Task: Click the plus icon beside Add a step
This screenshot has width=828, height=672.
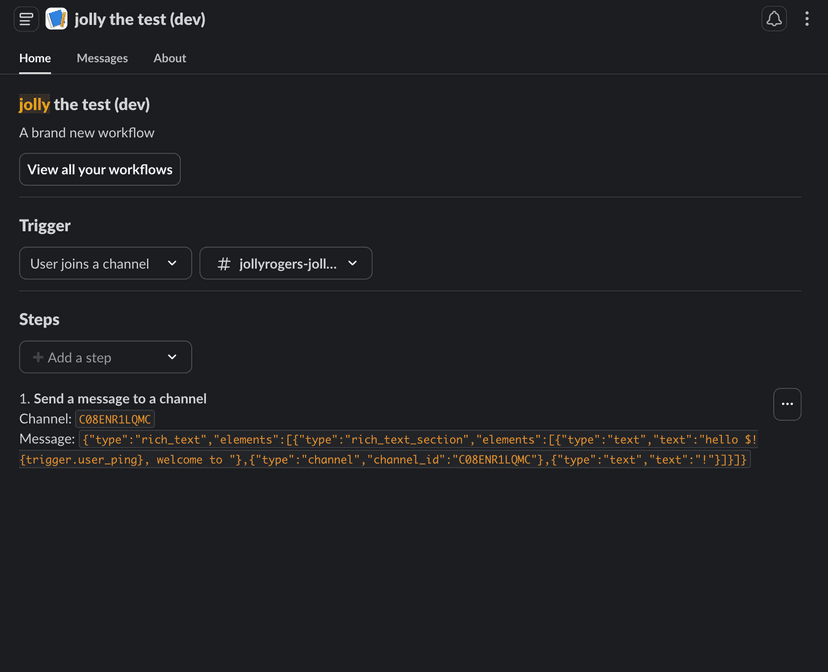Action: pos(38,357)
